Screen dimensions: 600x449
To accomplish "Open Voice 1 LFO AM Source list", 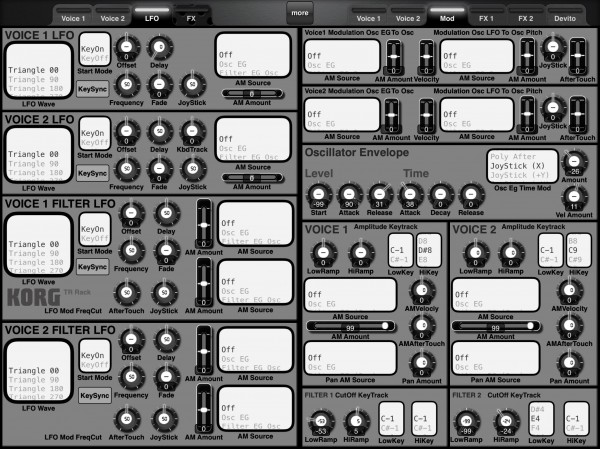I will pyautogui.click(x=253, y=55).
